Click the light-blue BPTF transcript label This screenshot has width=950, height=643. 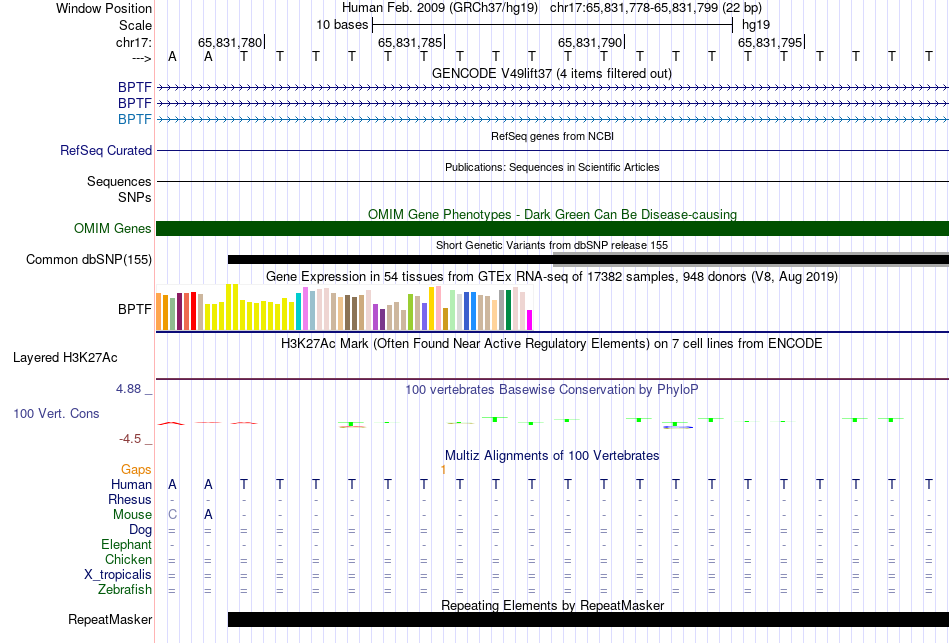[x=135, y=119]
